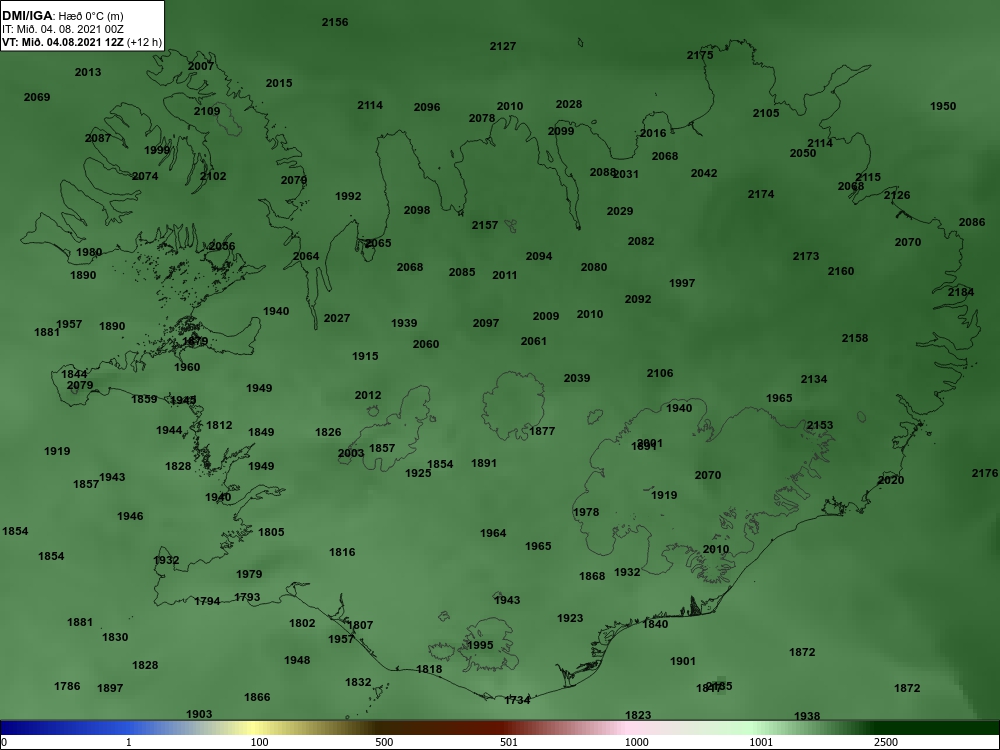
Task: Click the map value '2158'
Action: 855,338
